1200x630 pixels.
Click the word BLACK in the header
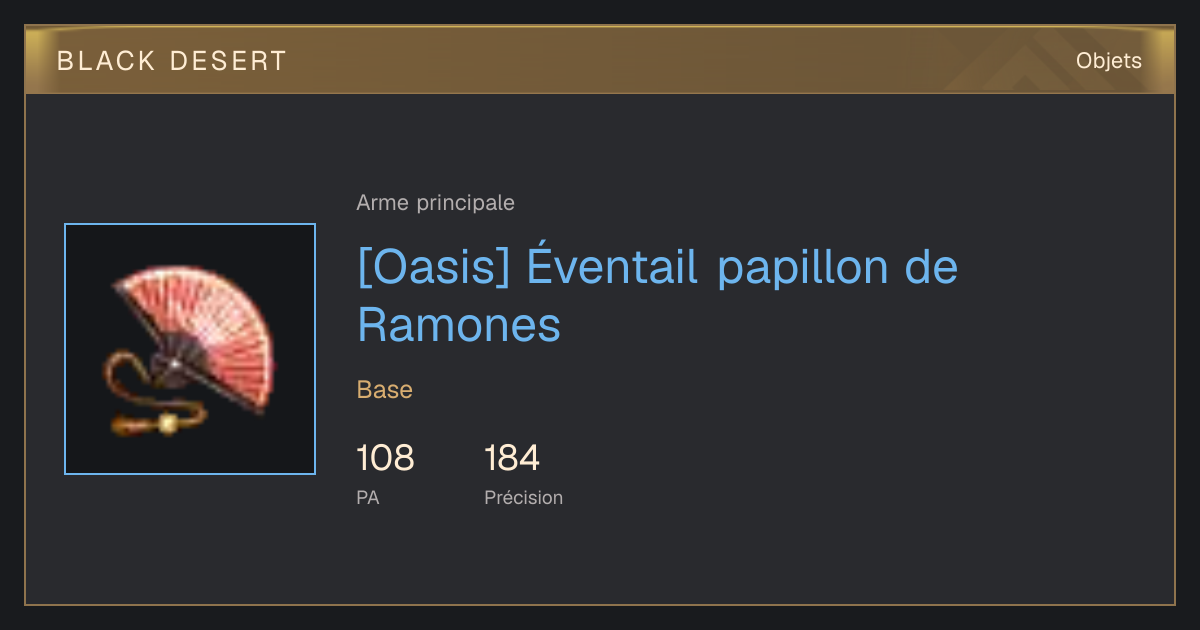[107, 61]
